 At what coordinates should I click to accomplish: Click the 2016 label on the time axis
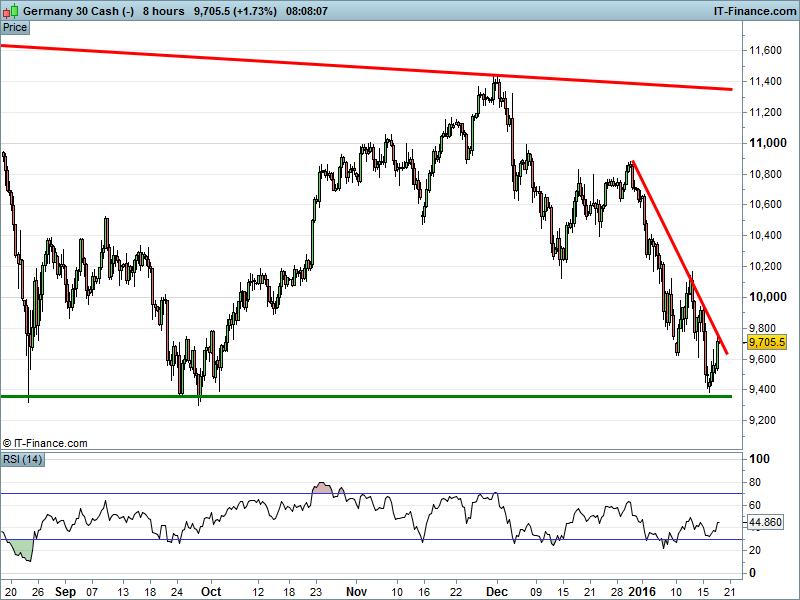640,591
